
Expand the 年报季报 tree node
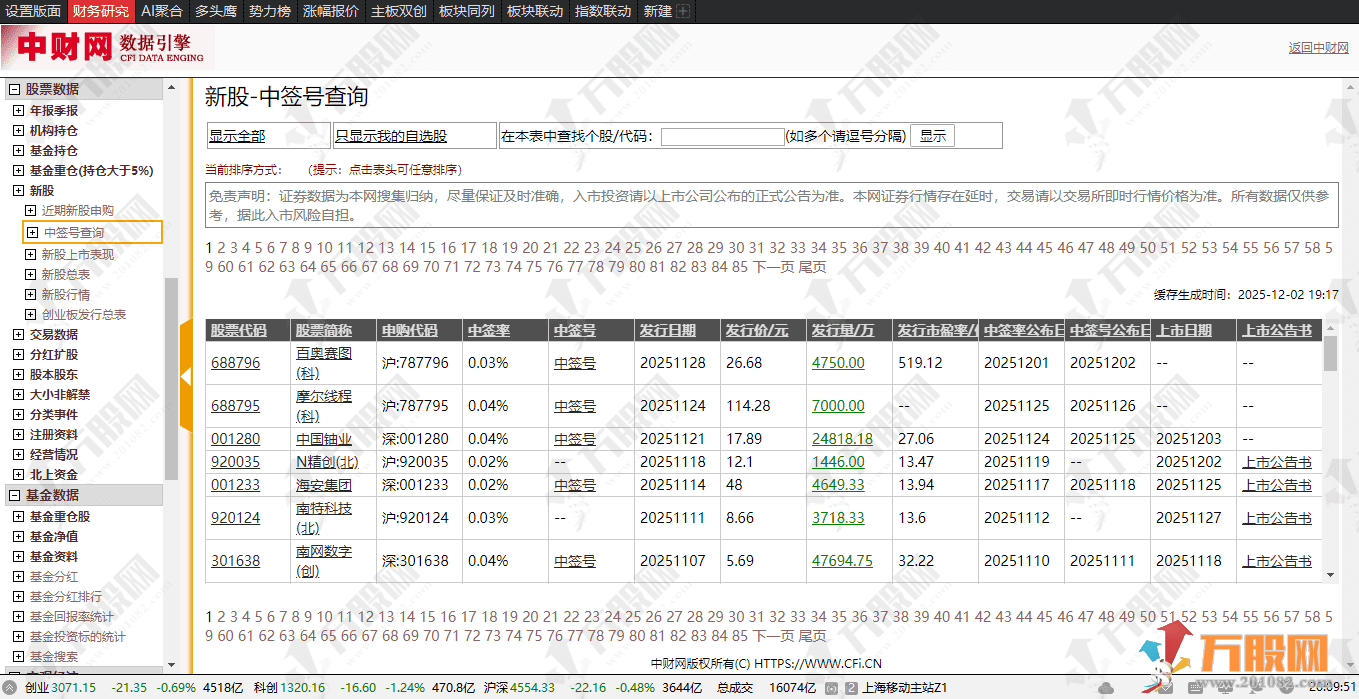coord(18,111)
